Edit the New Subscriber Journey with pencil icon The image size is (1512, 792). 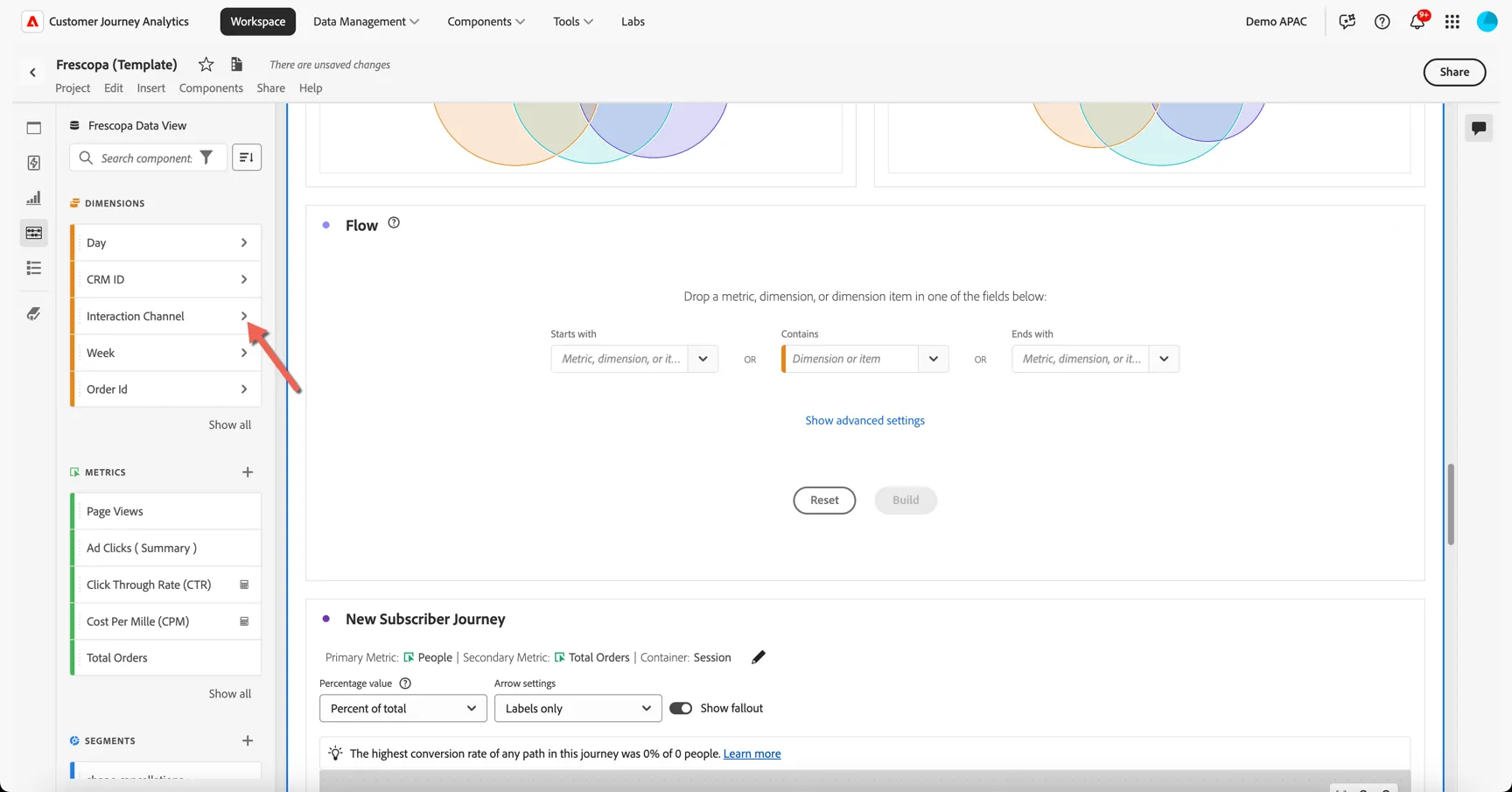[x=759, y=657]
